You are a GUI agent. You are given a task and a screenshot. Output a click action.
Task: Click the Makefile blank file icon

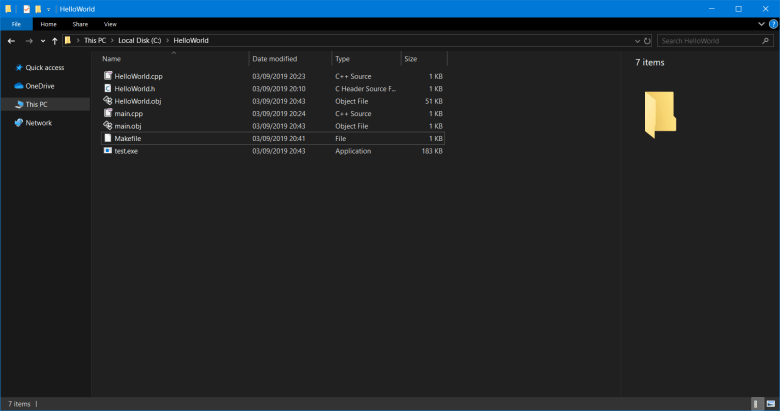pyautogui.click(x=107, y=138)
